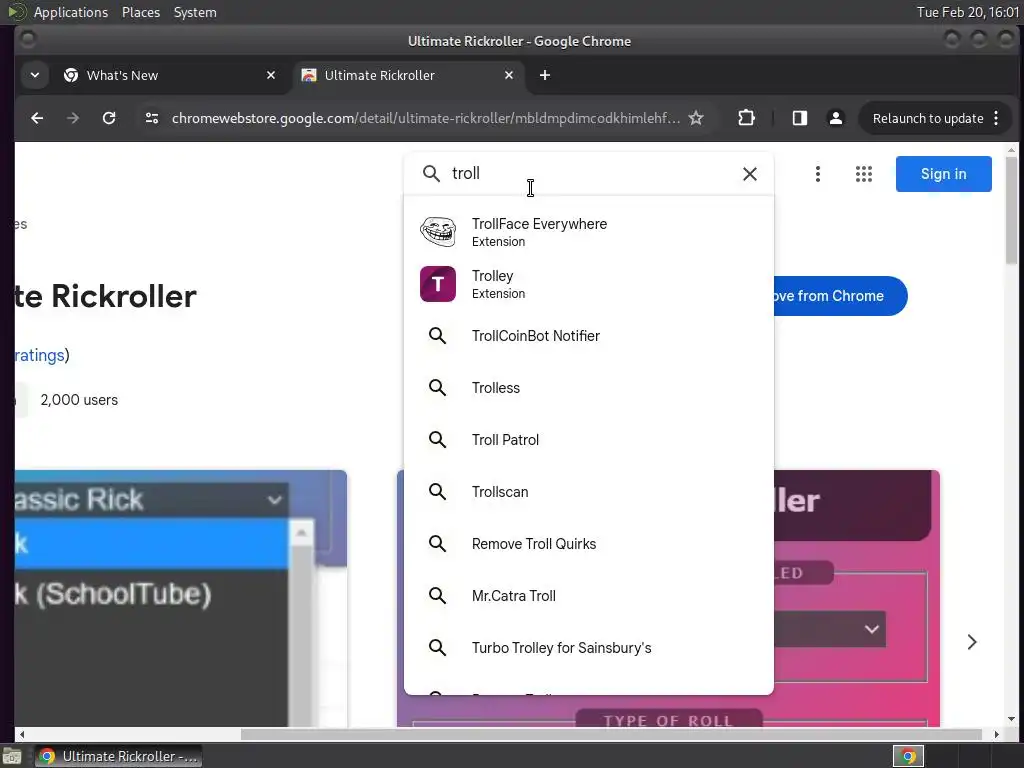
Task: Show next screenshot with the right chevron
Action: (x=972, y=642)
